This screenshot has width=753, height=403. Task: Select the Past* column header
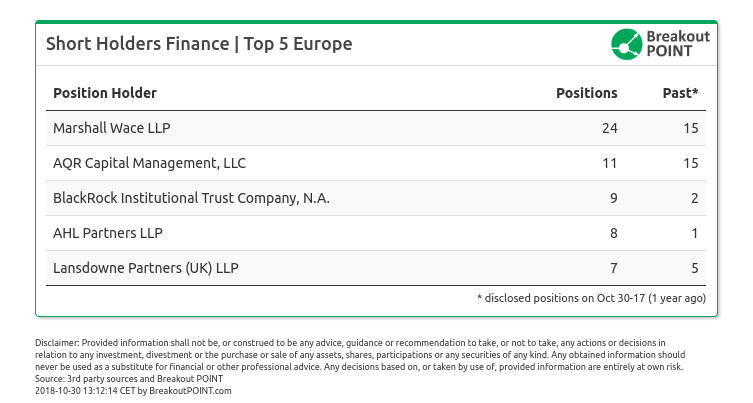click(x=680, y=93)
